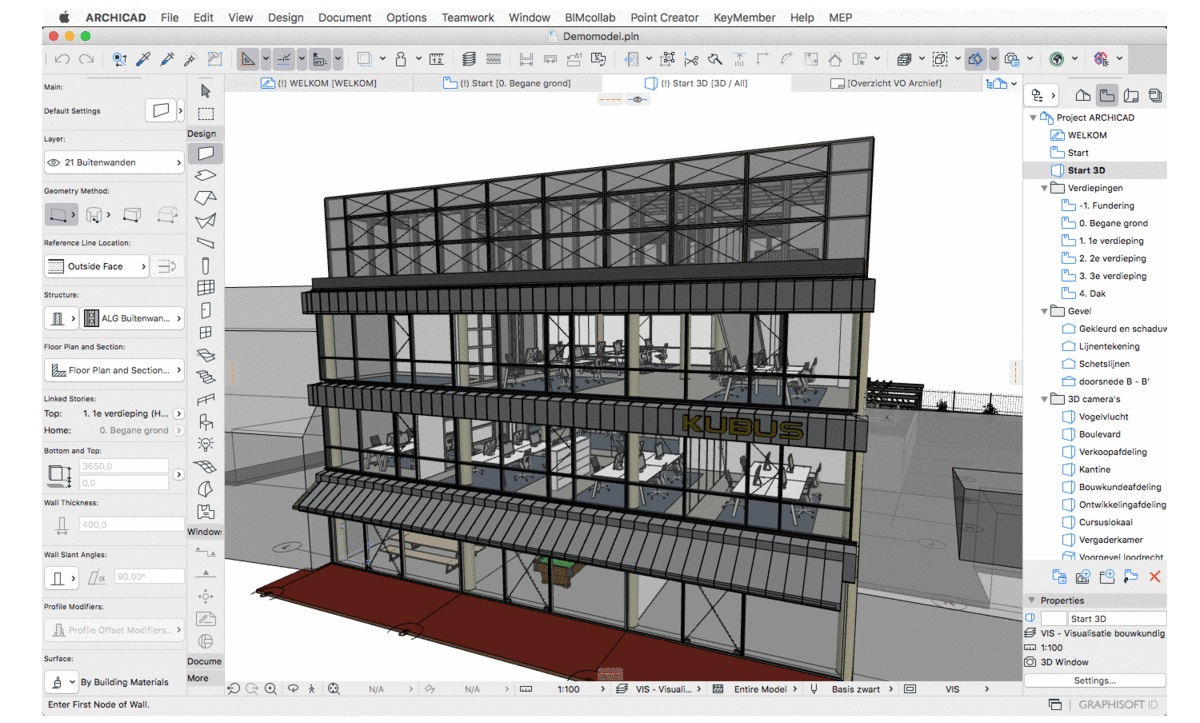Open the BIMcollab menu
This screenshot has width=1200, height=723.
click(590, 17)
